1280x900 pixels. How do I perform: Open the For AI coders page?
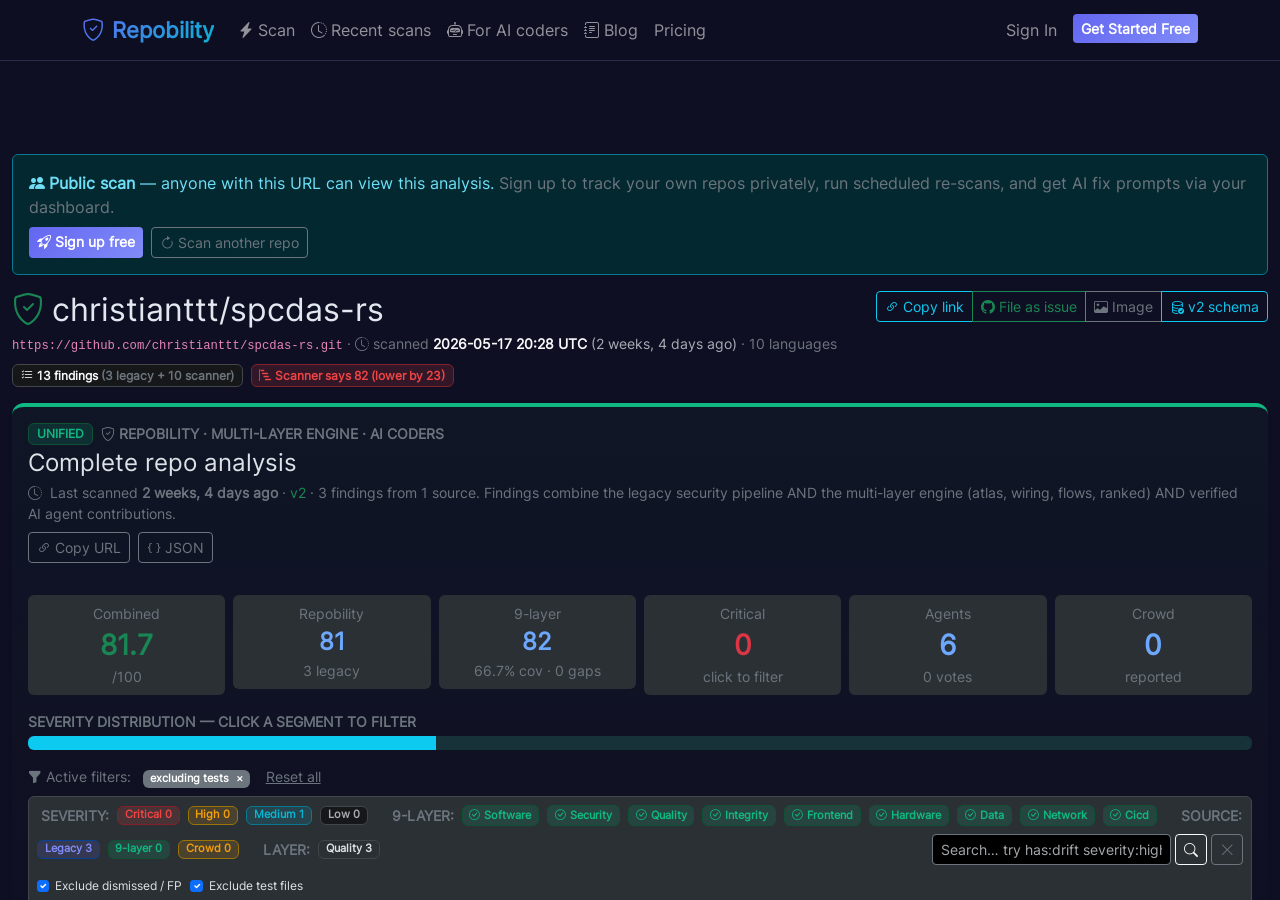(507, 30)
